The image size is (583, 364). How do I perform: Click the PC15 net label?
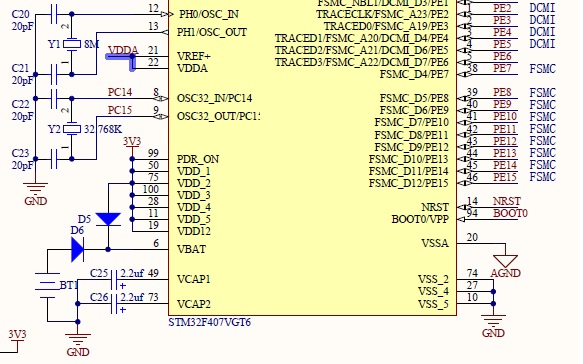[120, 110]
